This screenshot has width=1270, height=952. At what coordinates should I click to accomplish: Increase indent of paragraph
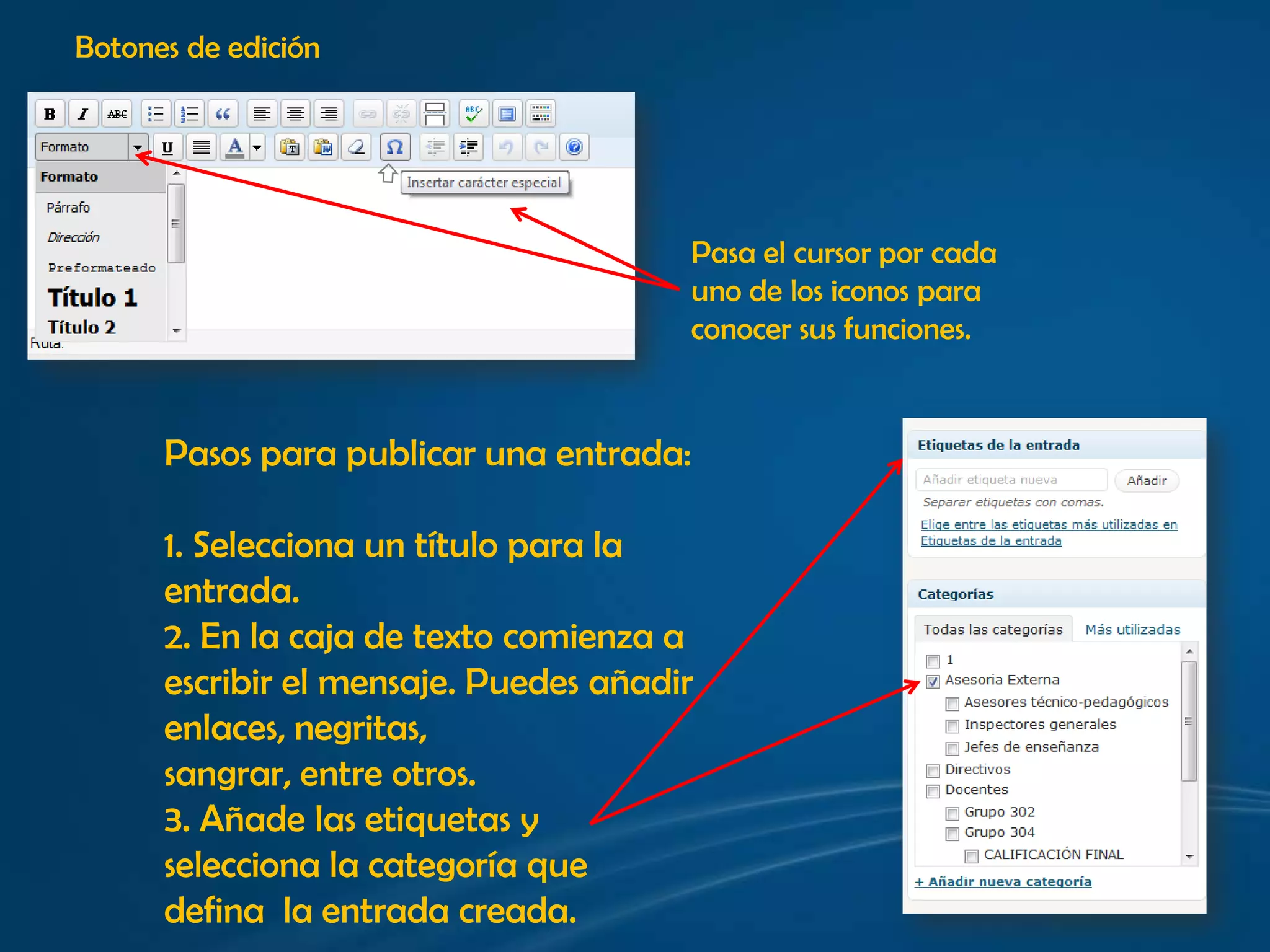pos(468,148)
